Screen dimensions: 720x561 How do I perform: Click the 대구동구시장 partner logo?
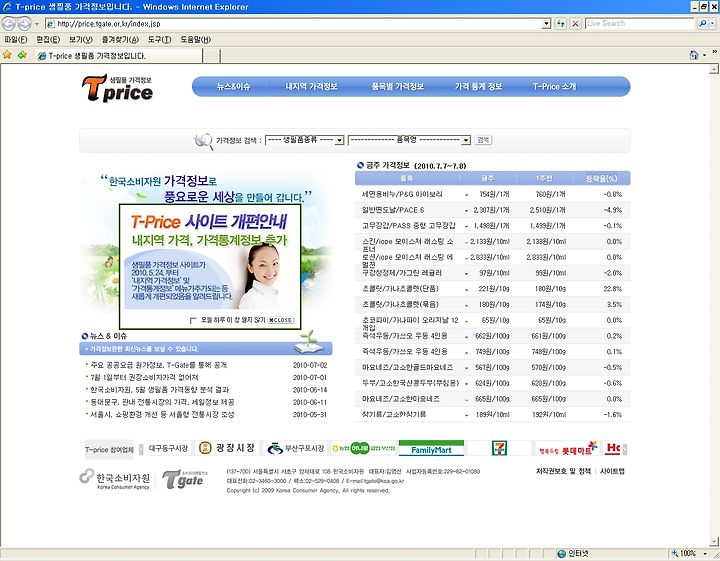click(168, 448)
